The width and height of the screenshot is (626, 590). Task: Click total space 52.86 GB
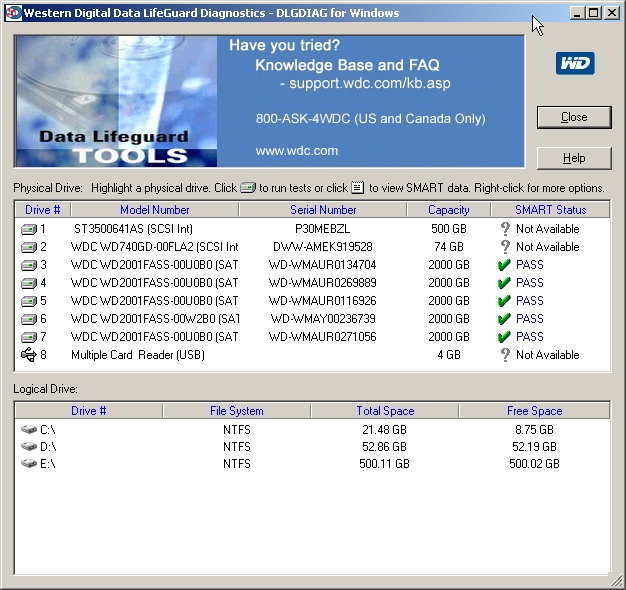point(384,446)
